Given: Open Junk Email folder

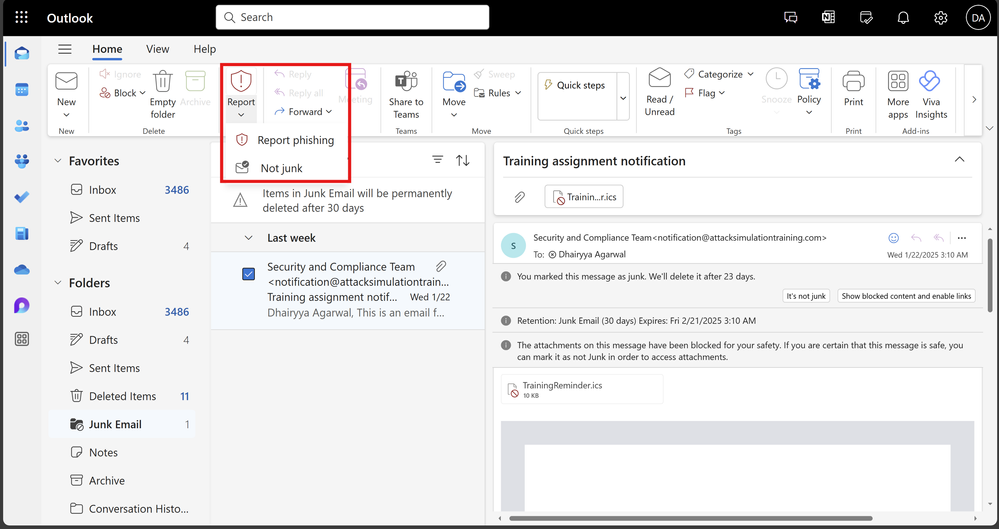Looking at the screenshot, I should [x=122, y=424].
